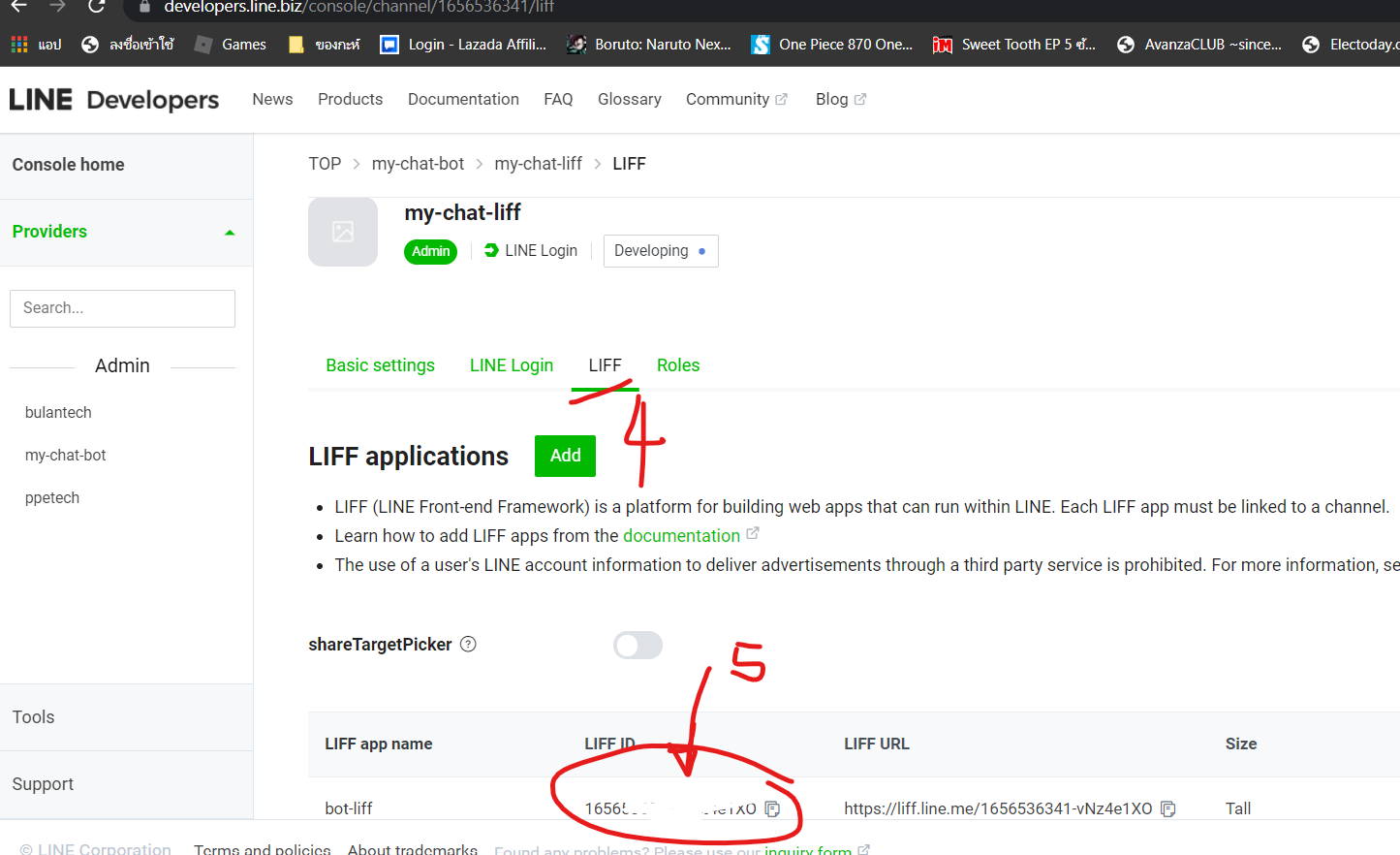Expand the Tools section in sidebar
Image resolution: width=1400 pixels, height=855 pixels.
pos(33,716)
